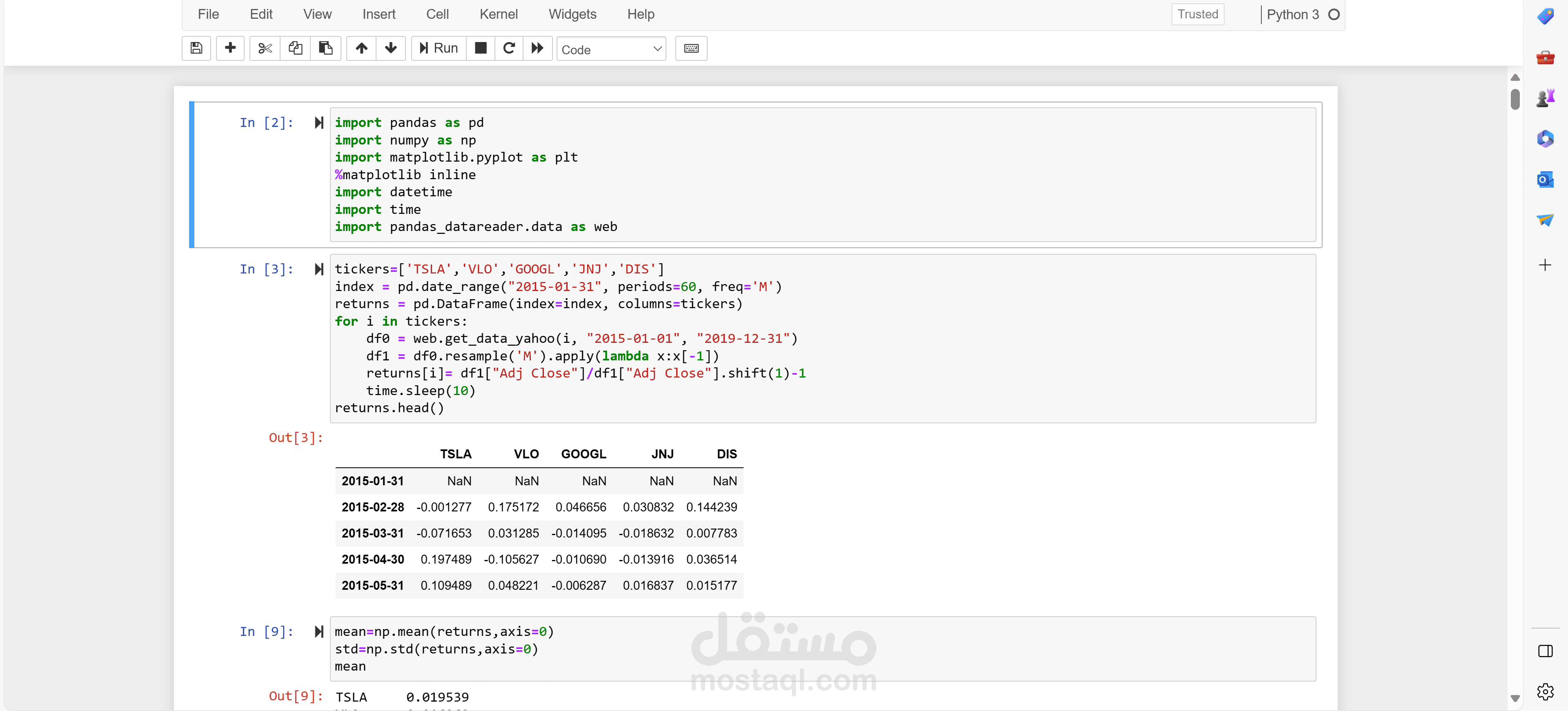Click the table value 0.175172
The height and width of the screenshot is (711, 1568).
(513, 507)
